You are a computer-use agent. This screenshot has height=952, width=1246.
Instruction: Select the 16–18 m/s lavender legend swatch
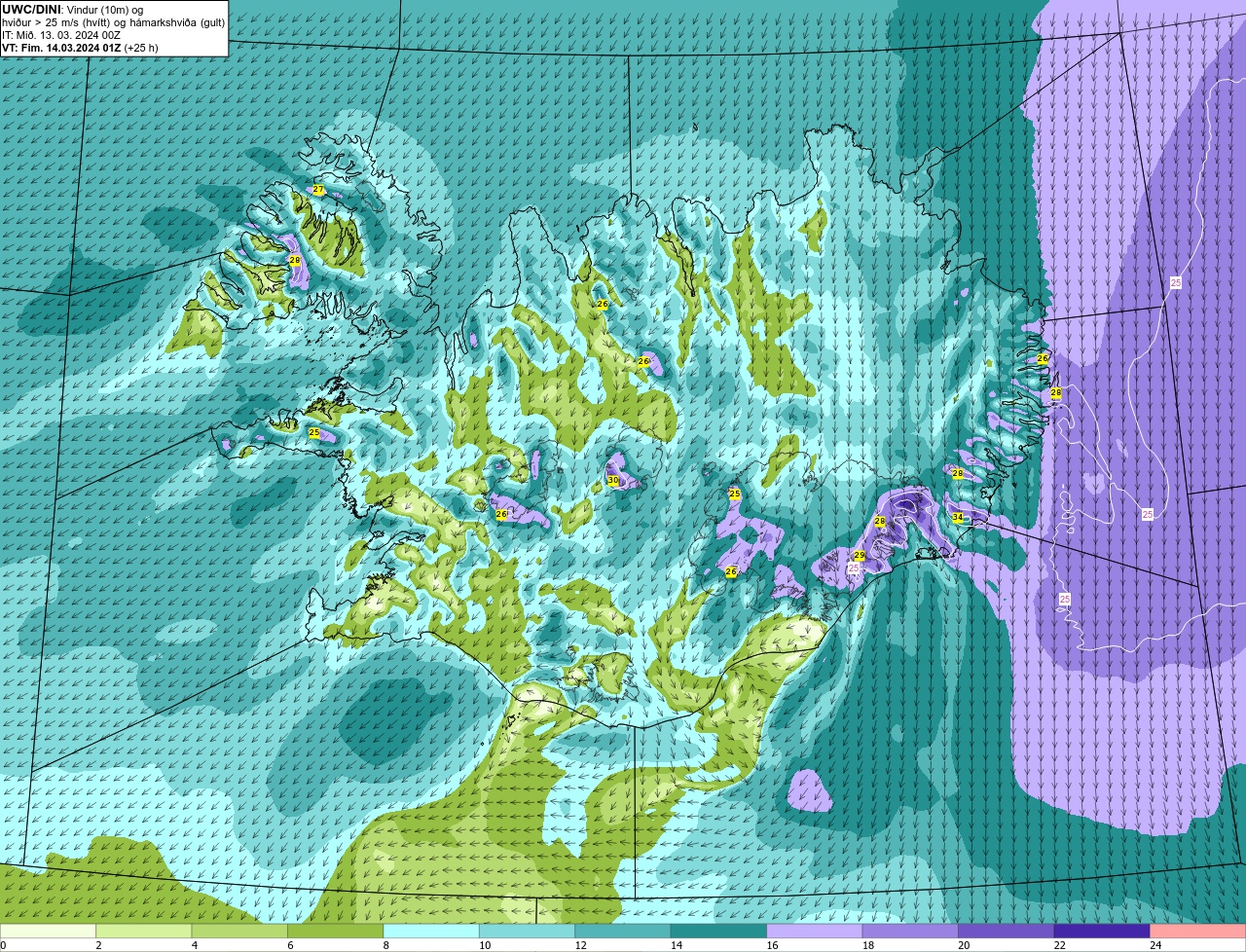tap(815, 931)
